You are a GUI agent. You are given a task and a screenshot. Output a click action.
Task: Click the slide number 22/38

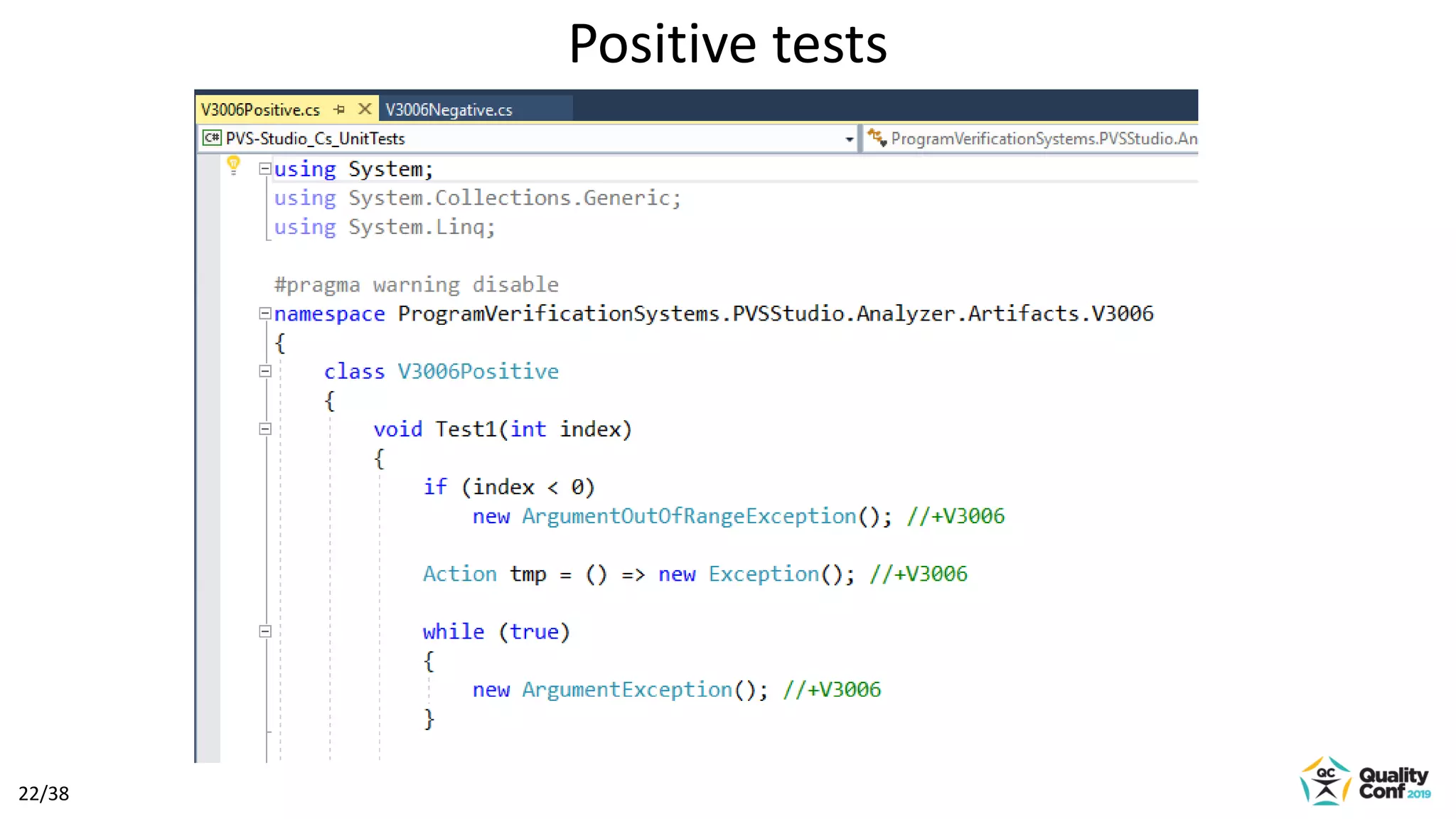(x=44, y=793)
